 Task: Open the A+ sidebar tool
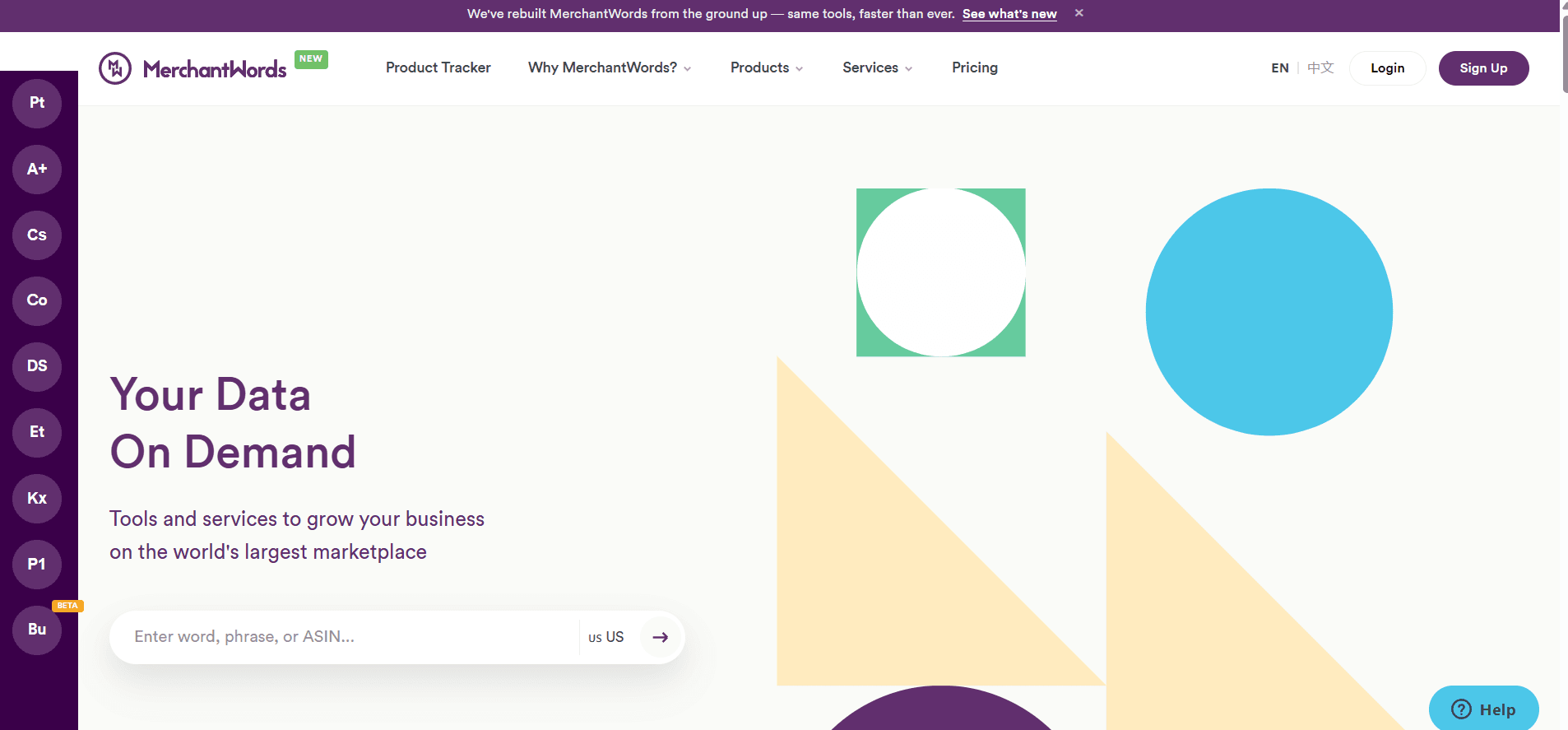pyautogui.click(x=37, y=170)
